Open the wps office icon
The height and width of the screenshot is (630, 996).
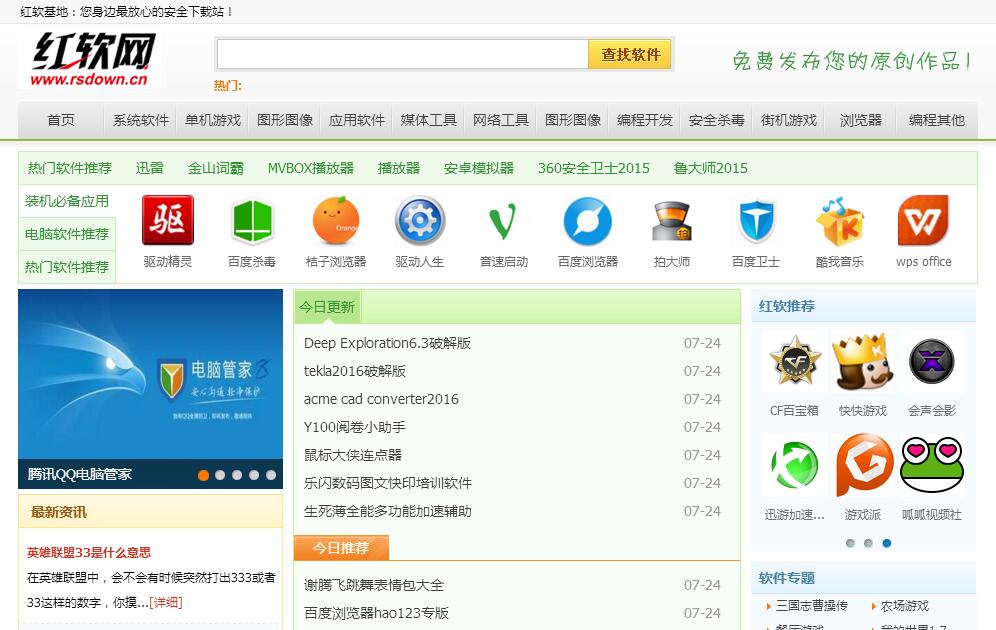pos(923,221)
